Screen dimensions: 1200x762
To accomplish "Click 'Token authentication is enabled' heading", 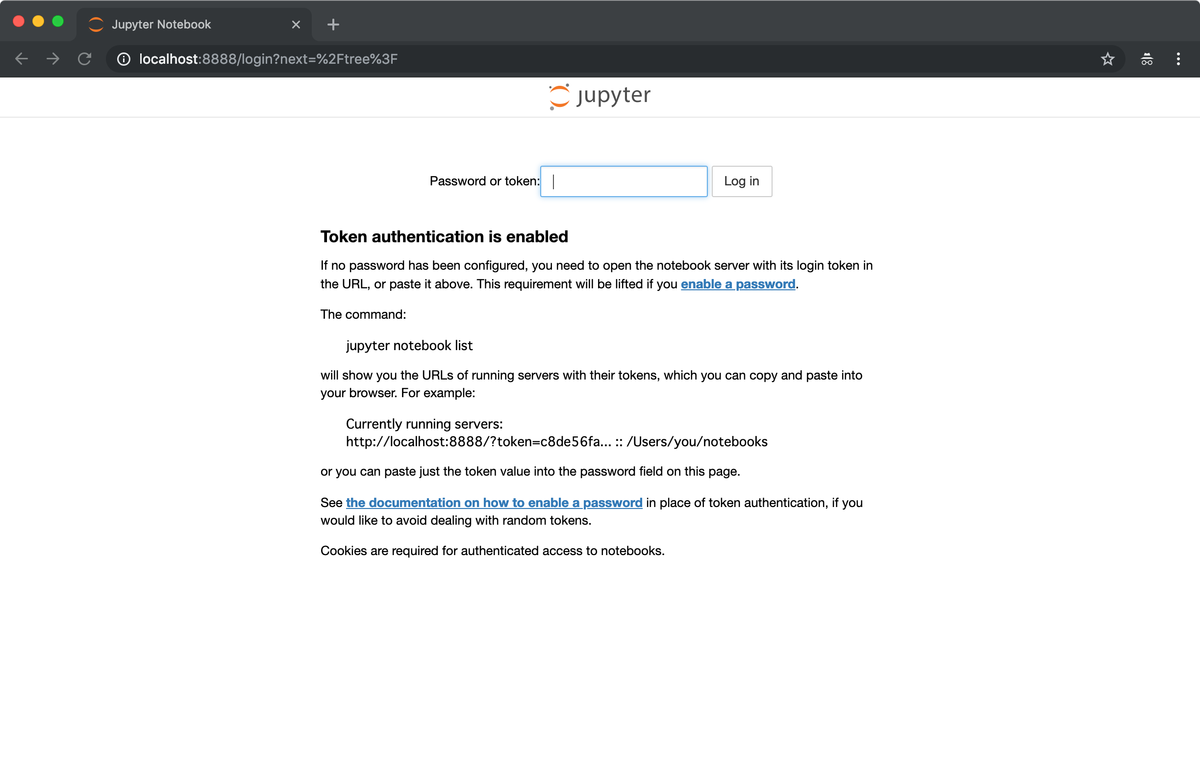I will (444, 237).
